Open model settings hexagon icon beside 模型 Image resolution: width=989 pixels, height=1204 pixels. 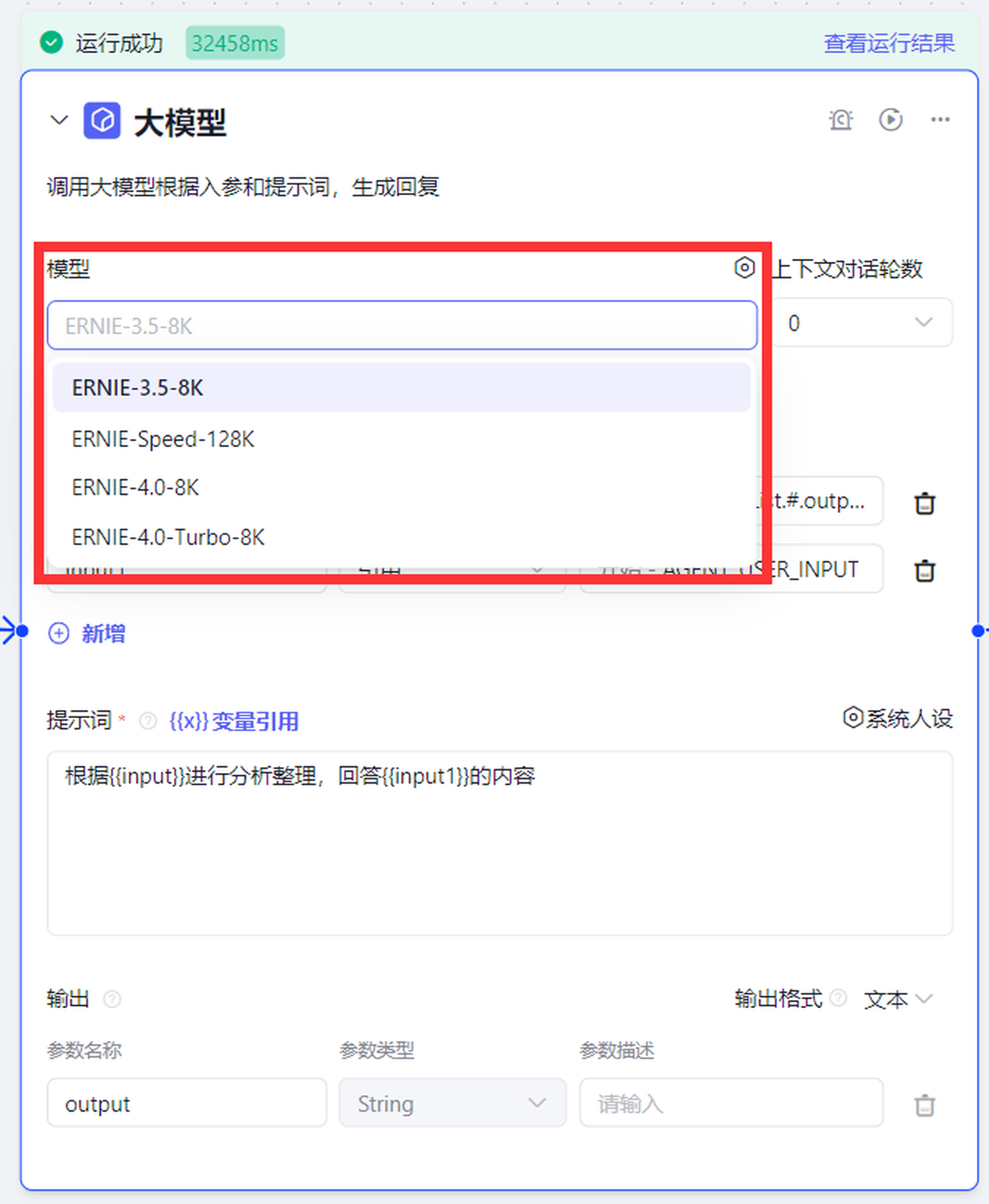tap(744, 268)
